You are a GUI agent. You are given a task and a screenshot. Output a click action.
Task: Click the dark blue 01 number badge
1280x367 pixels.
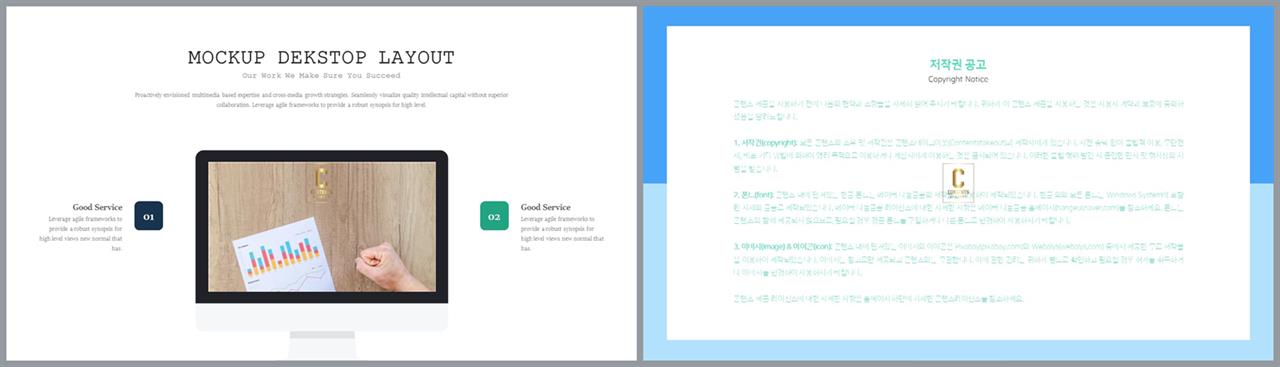click(148, 216)
